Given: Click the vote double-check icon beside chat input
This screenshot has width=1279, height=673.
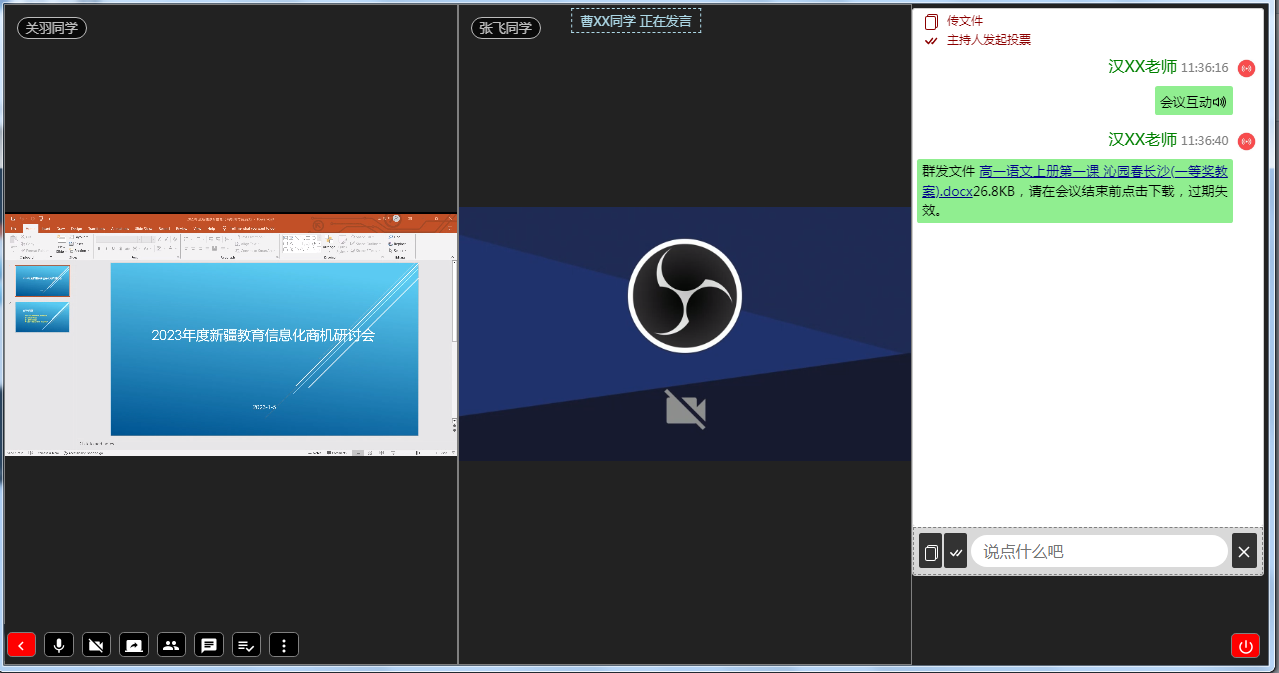Looking at the screenshot, I should (955, 551).
